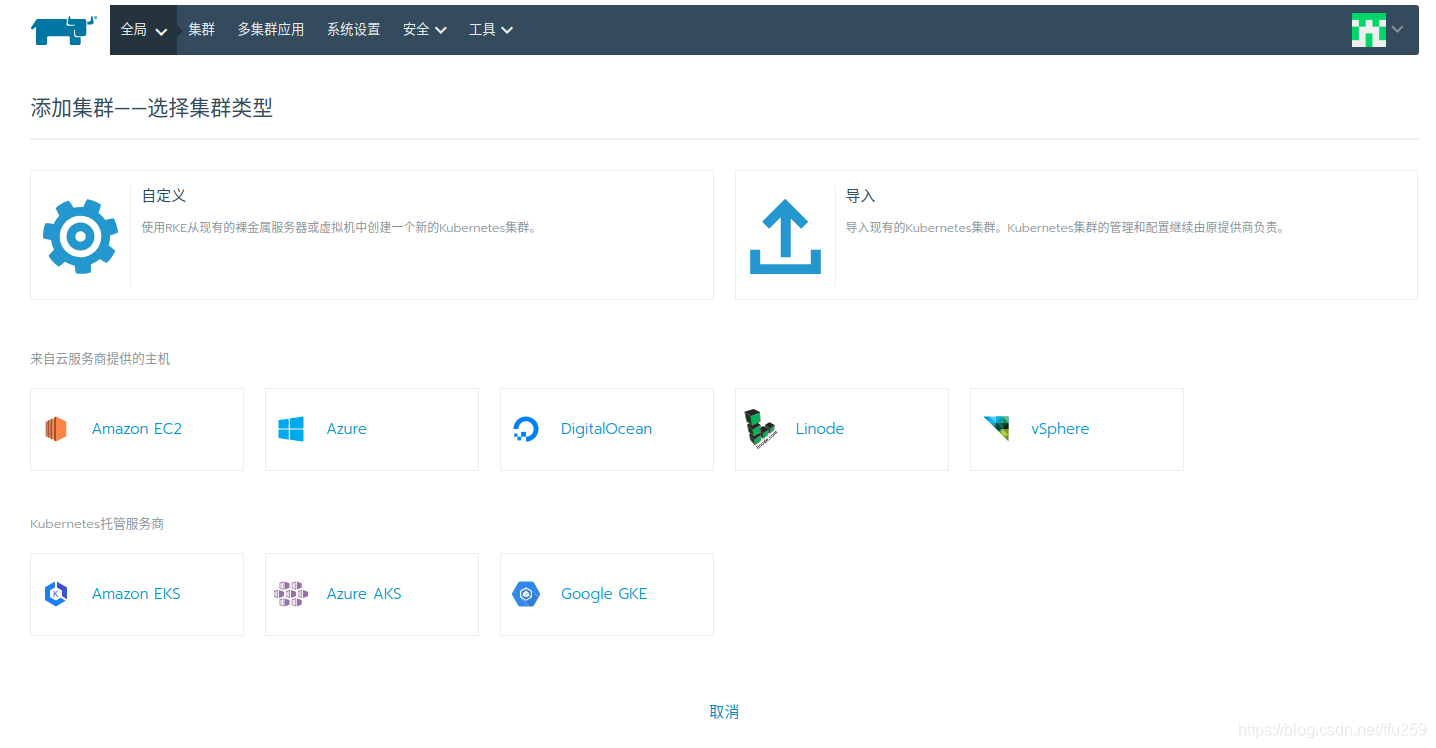Click the import cluster upload icon
Viewport: 1436px width, 748px height.
pos(785,236)
